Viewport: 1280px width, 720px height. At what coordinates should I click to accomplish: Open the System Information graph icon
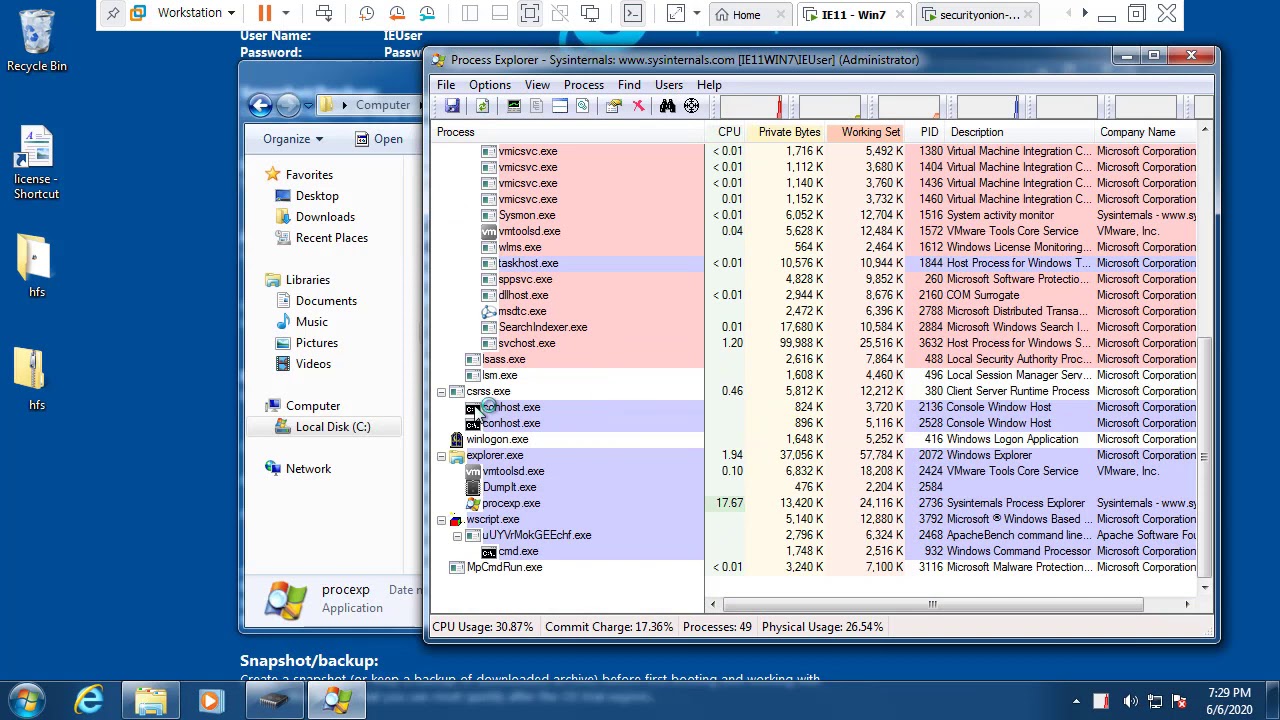tap(513, 106)
